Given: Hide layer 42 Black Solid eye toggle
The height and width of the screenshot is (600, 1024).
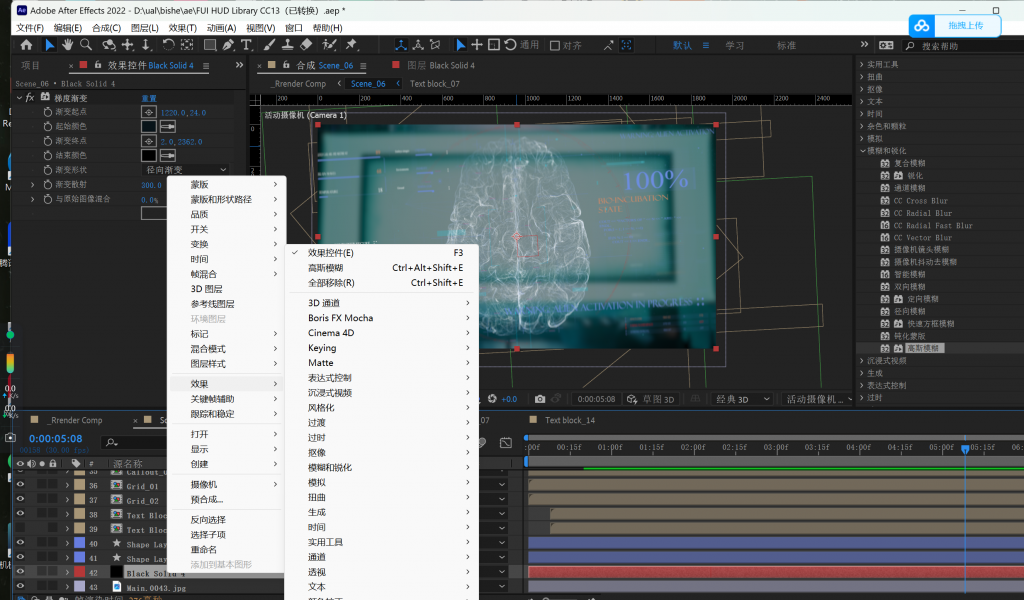Looking at the screenshot, I should pyautogui.click(x=20, y=571).
